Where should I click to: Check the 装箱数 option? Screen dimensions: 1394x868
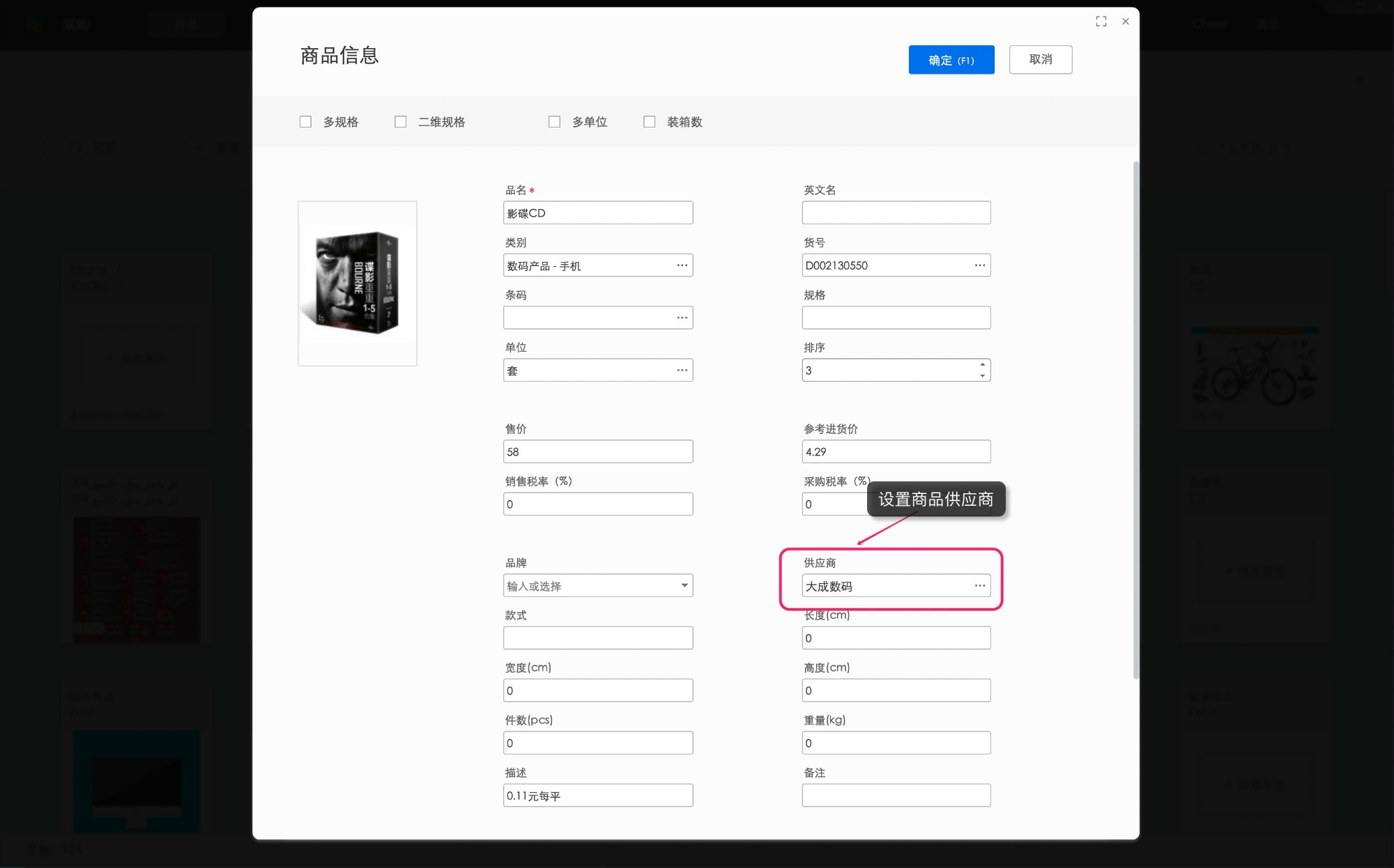649,121
